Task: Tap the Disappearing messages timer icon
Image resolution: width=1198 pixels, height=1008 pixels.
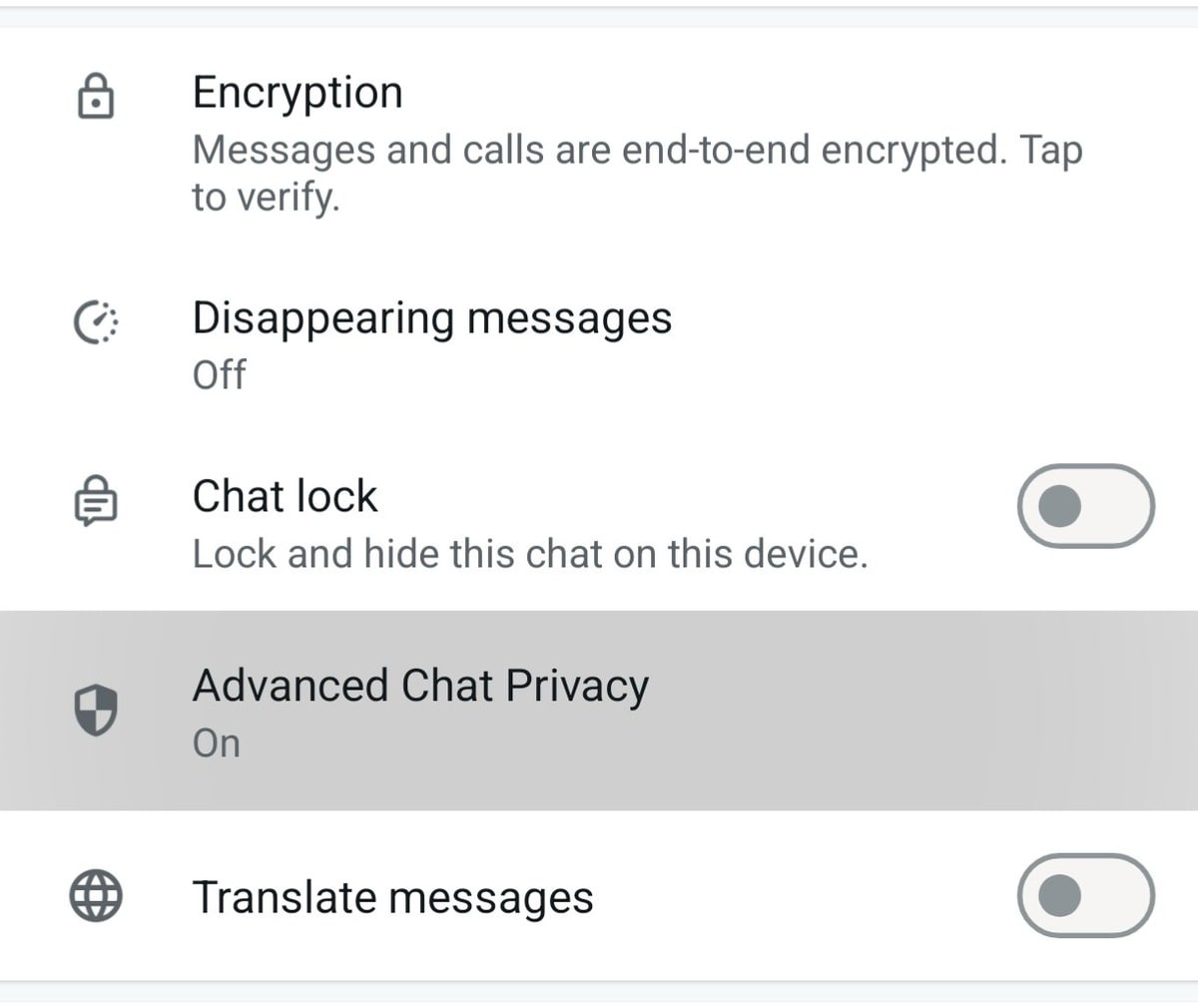Action: pos(97,321)
